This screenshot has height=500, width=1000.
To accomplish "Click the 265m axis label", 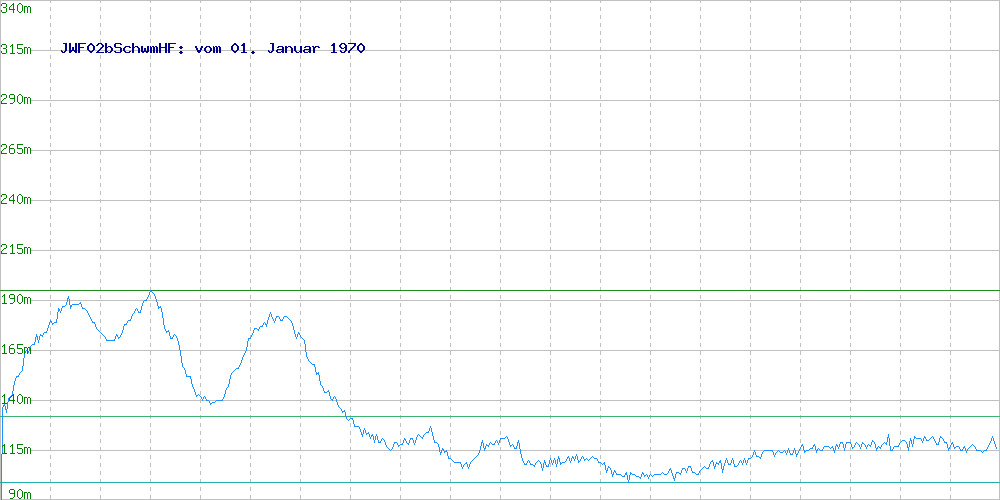I will click(17, 149).
